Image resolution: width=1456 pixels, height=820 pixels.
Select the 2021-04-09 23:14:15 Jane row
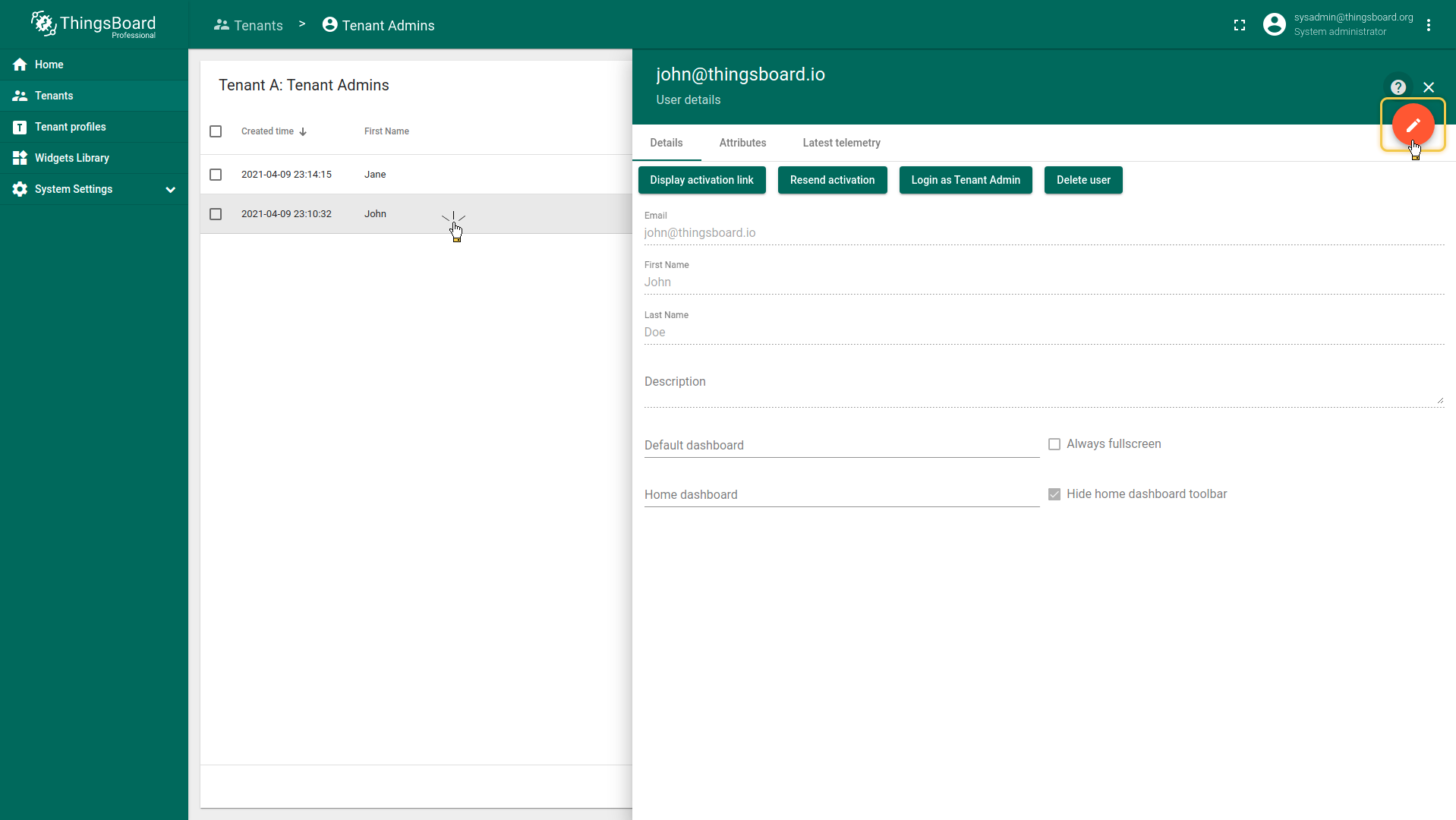tap(416, 175)
